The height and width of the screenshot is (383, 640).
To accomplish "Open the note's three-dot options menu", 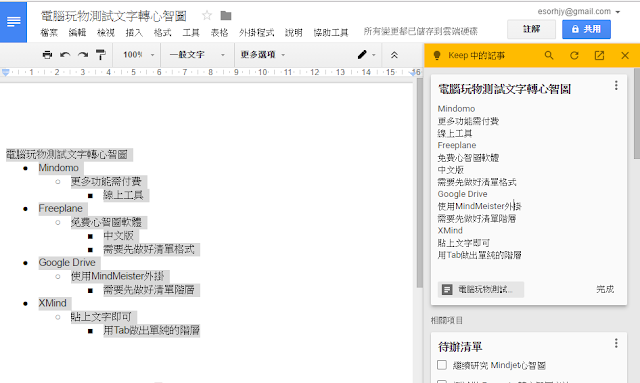I will (616, 85).
